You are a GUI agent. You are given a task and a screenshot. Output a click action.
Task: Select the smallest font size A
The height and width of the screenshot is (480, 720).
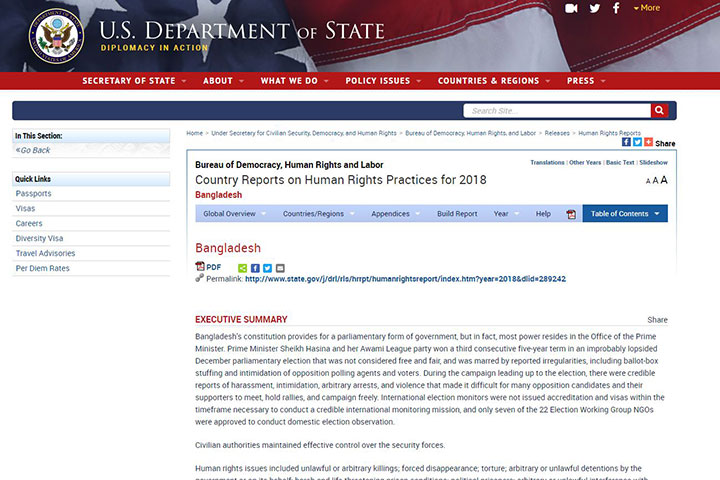click(x=648, y=181)
